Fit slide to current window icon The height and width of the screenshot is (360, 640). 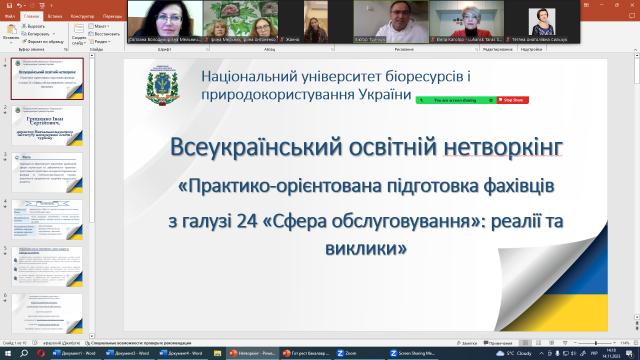pyautogui.click(x=635, y=343)
